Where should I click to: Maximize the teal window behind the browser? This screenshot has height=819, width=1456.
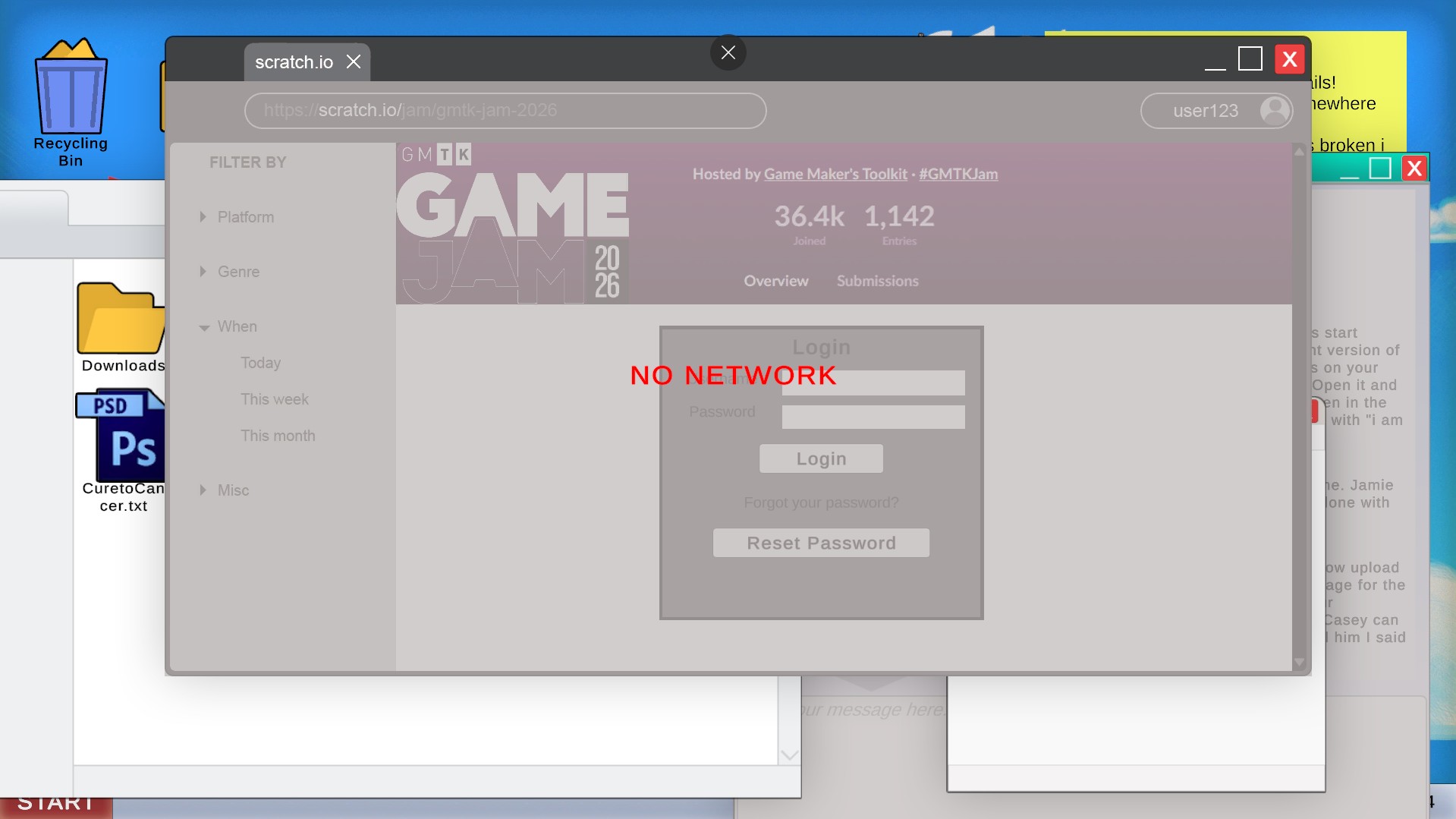click(x=1380, y=168)
